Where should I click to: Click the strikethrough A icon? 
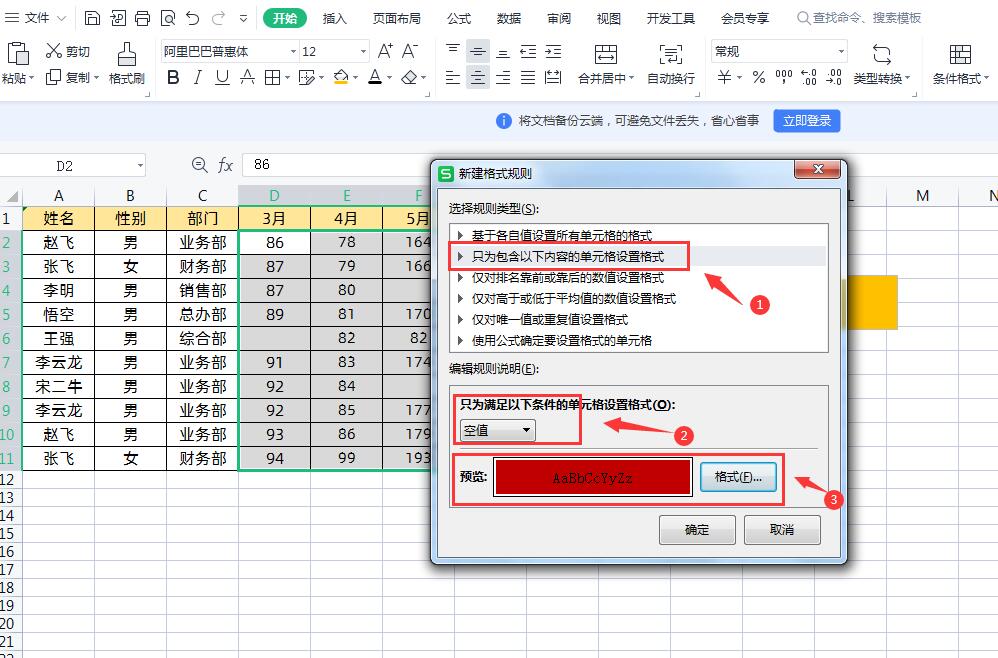click(x=247, y=78)
